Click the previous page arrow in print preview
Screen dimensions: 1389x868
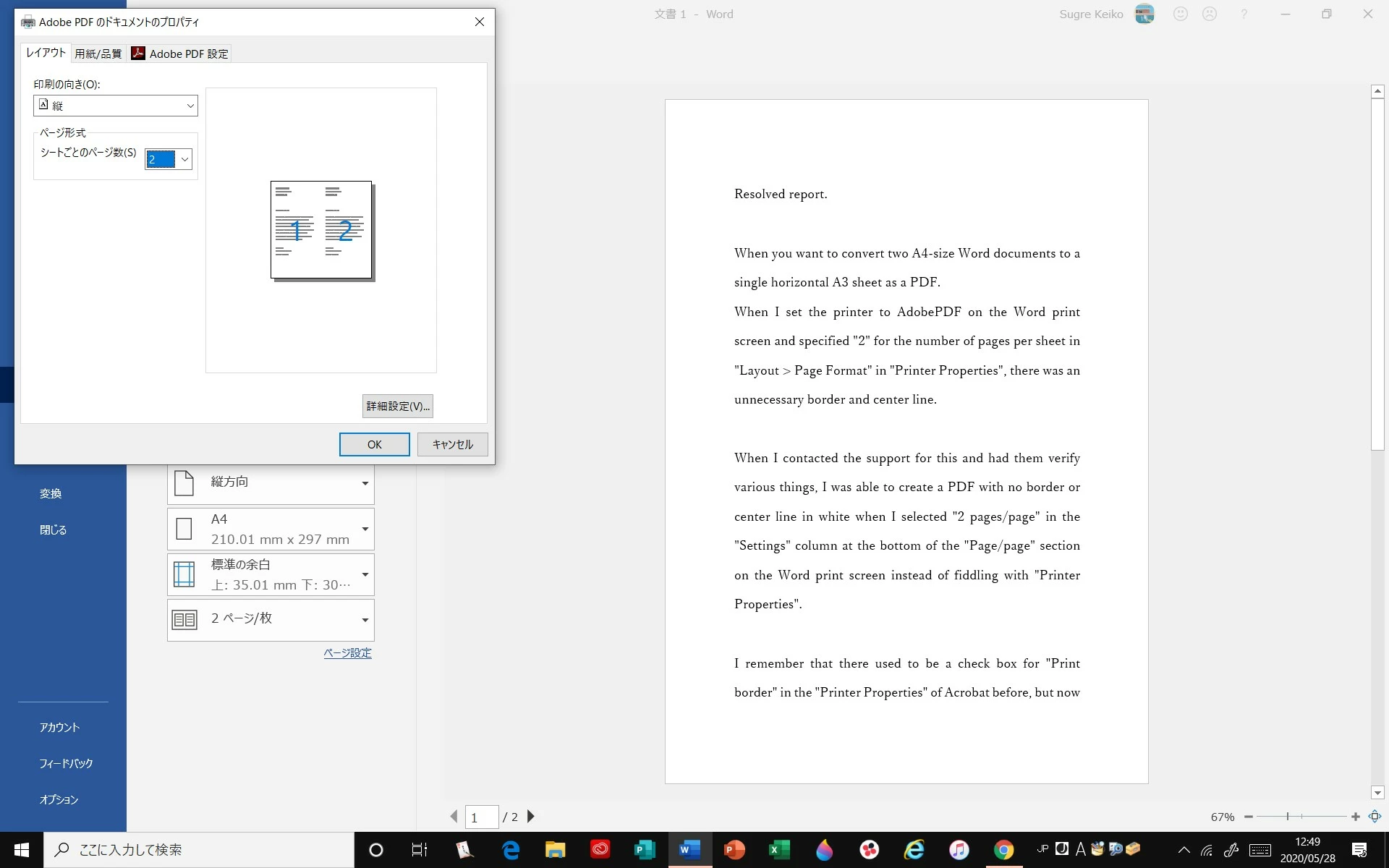pyautogui.click(x=454, y=817)
